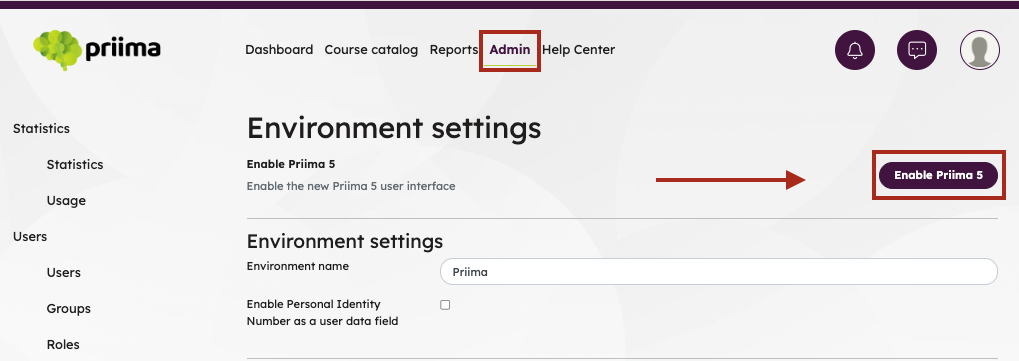This screenshot has height=361, width=1019.
Task: Tick Enable Personal Identity Number checkbox
Action: point(445,304)
